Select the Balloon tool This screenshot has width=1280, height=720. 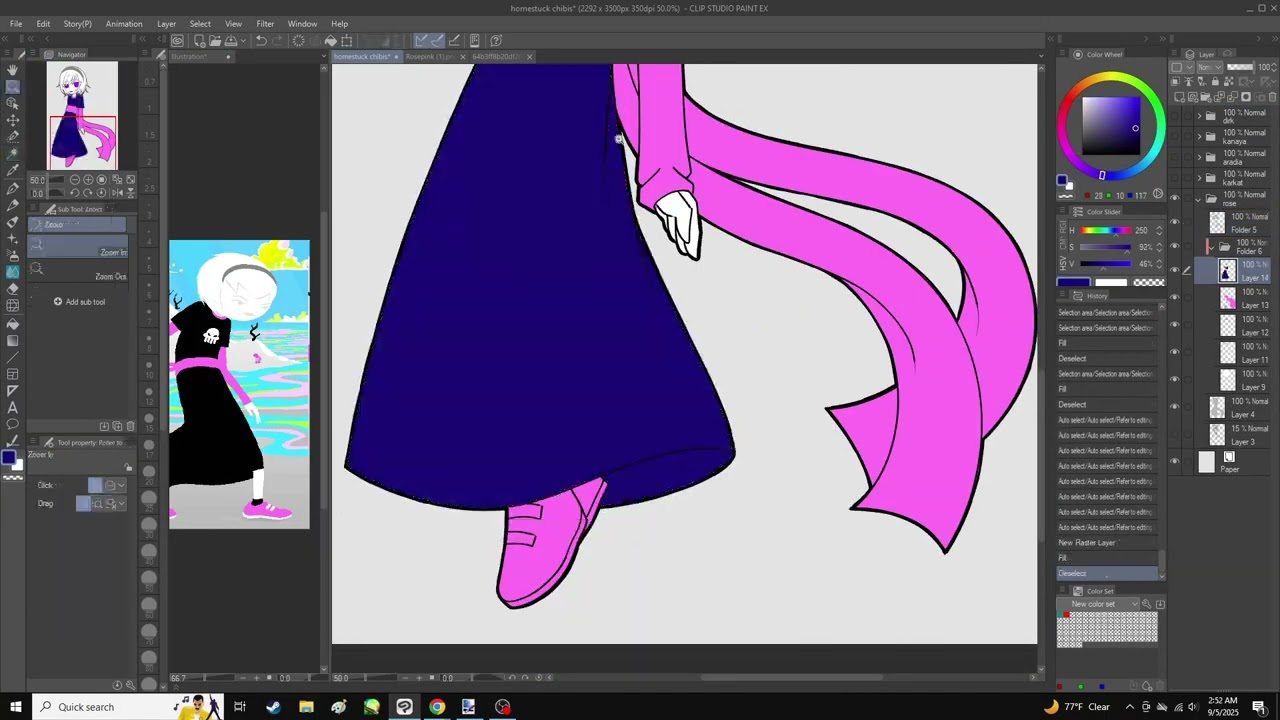coord(13,423)
